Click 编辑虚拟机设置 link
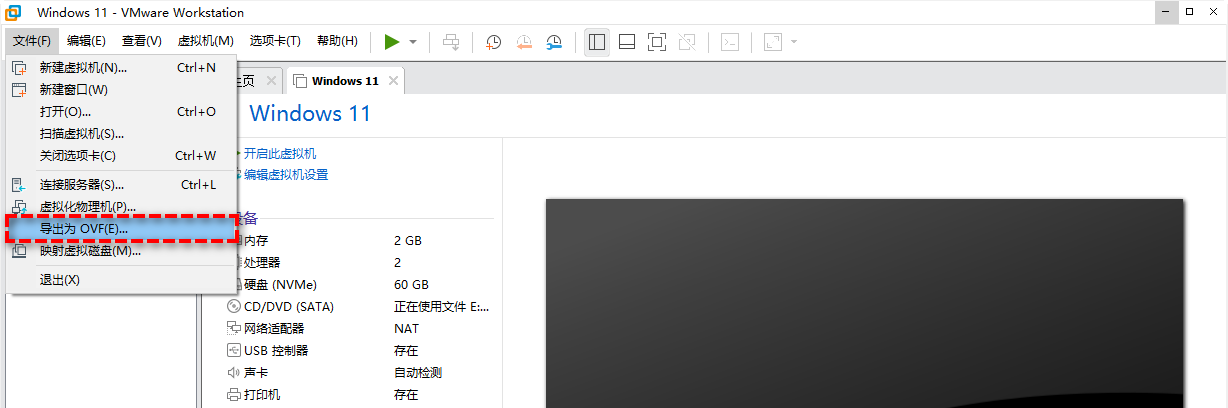Image resolution: width=1228 pixels, height=408 pixels. click(x=286, y=175)
